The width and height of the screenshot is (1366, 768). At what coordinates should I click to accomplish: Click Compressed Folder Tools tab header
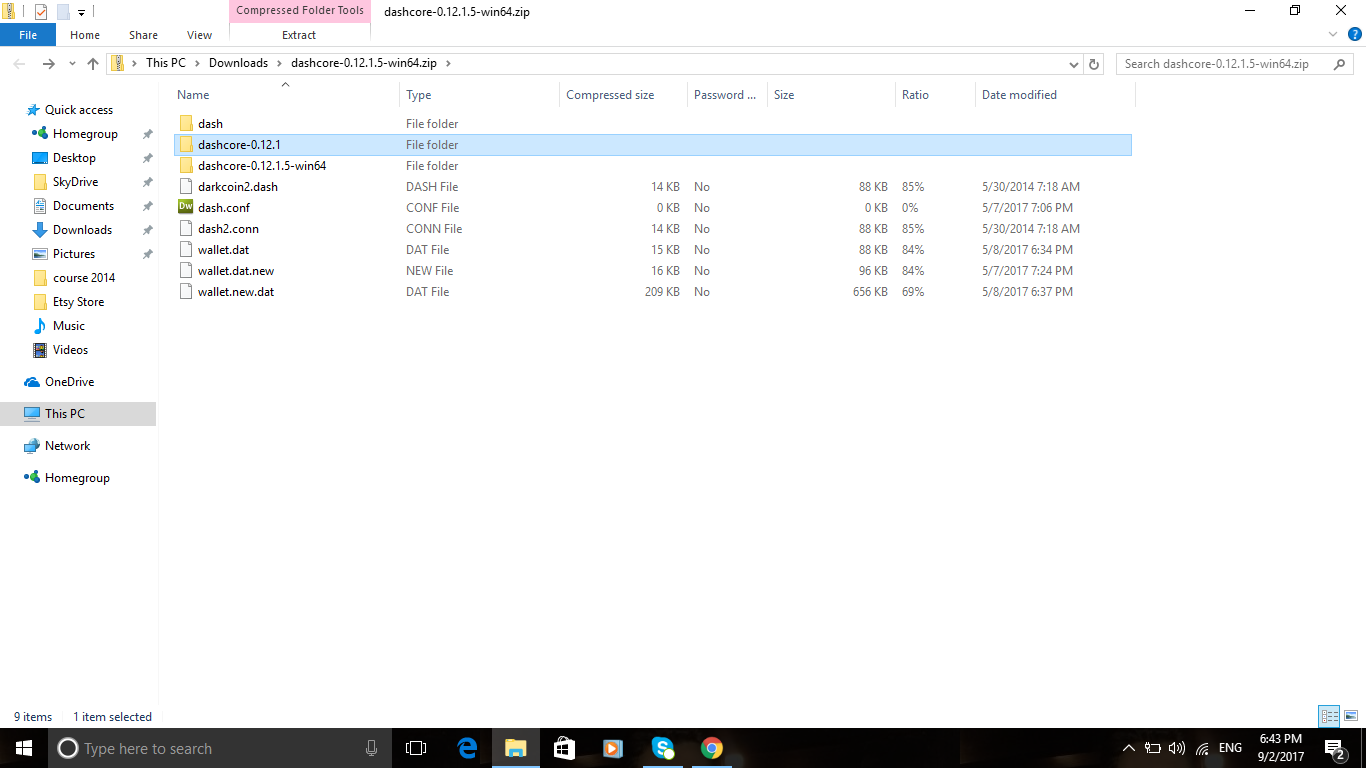tap(300, 11)
